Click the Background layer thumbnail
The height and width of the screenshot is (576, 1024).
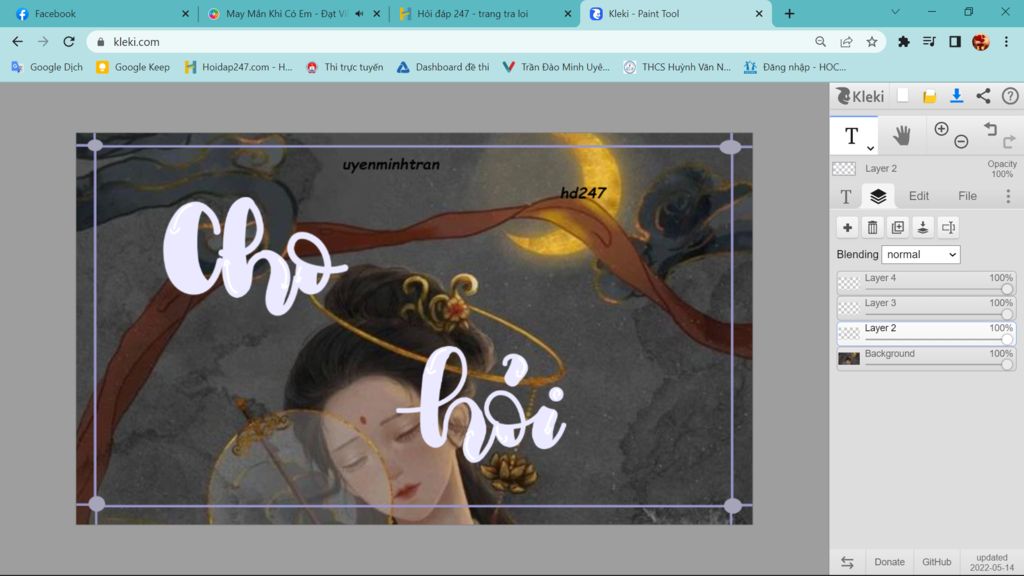coord(848,359)
